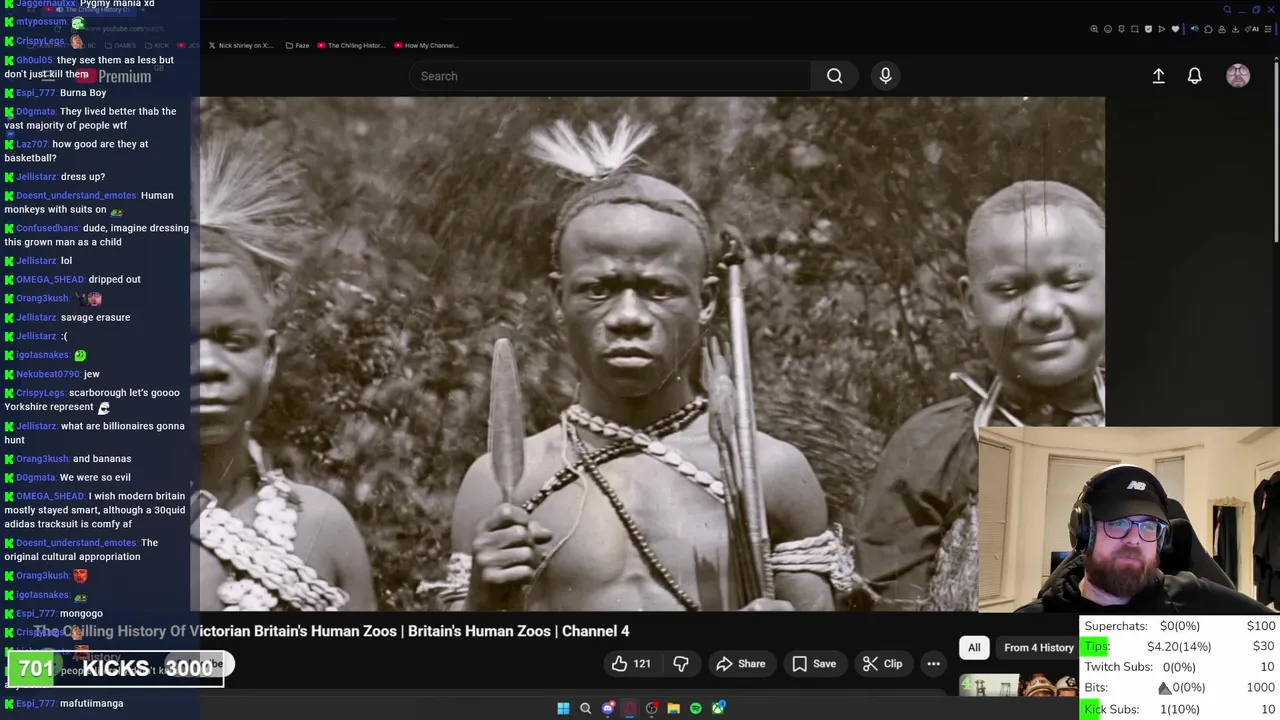This screenshot has width=1280, height=720.
Task: Select the From 4 History chip
Action: click(1038, 648)
